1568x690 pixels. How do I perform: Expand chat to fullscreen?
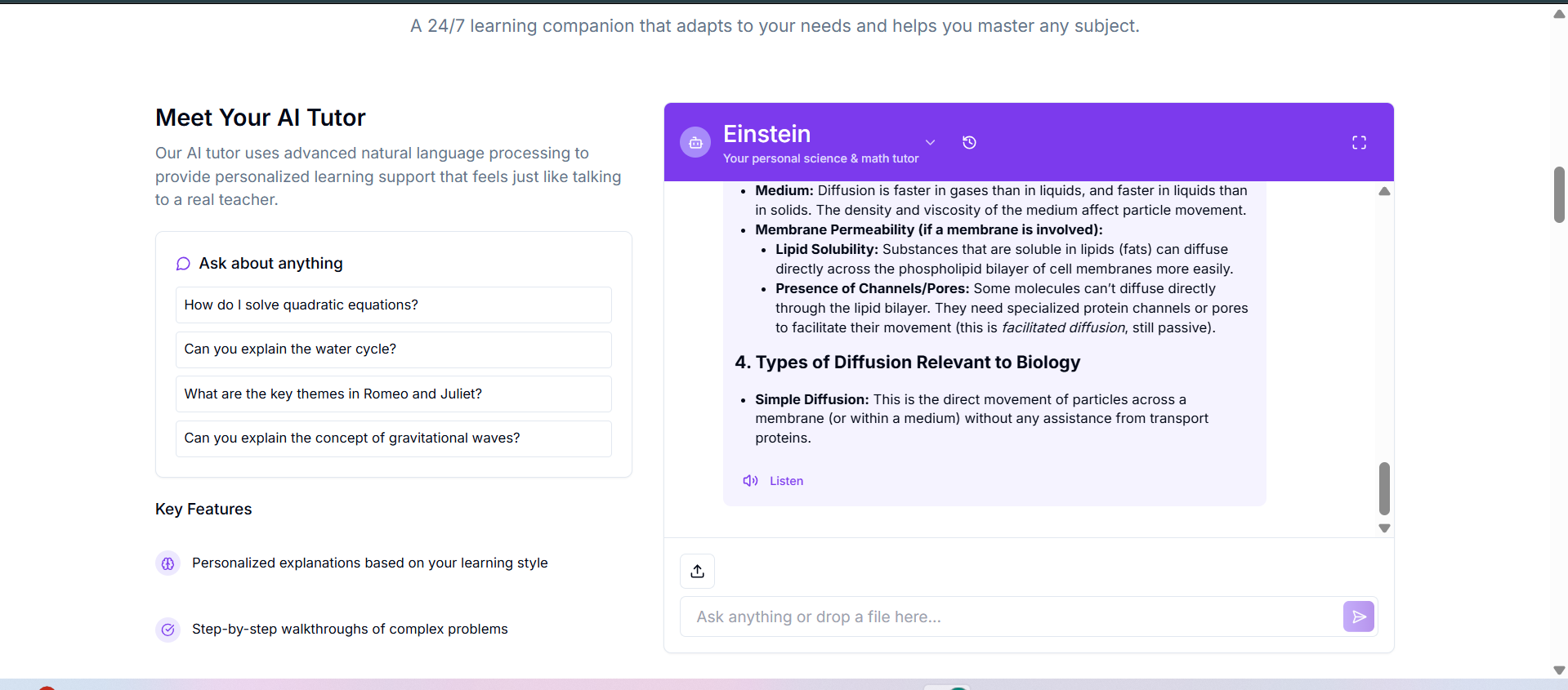click(x=1359, y=142)
